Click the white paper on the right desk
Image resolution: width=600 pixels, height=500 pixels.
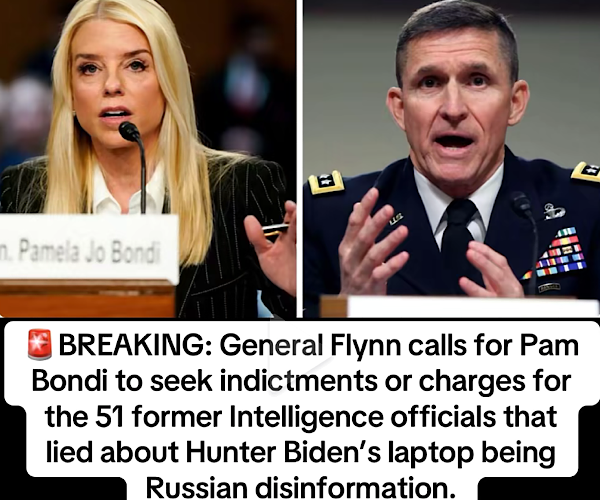tap(473, 307)
